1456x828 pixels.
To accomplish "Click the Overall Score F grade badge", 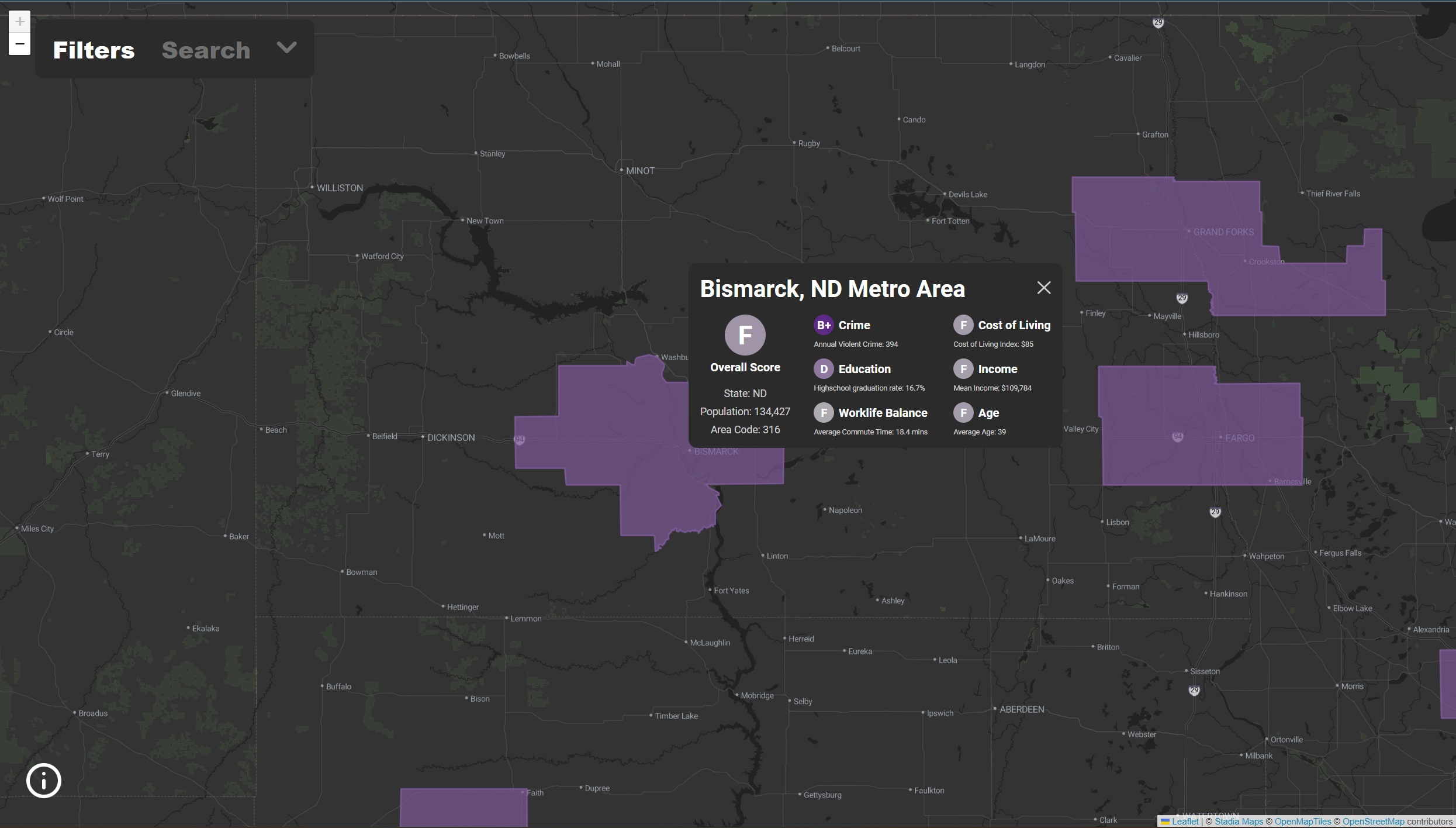I will (x=745, y=335).
